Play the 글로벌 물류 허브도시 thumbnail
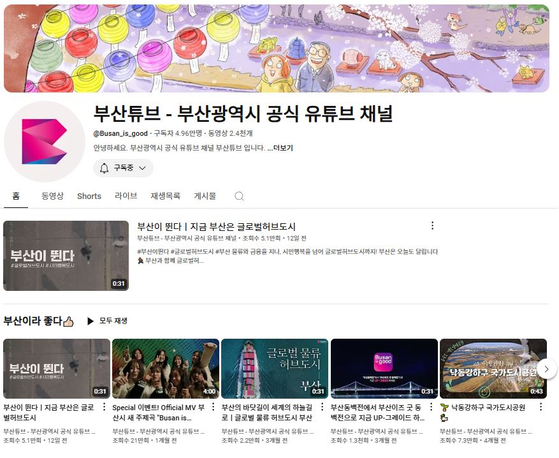The image size is (559, 458). coord(275,369)
